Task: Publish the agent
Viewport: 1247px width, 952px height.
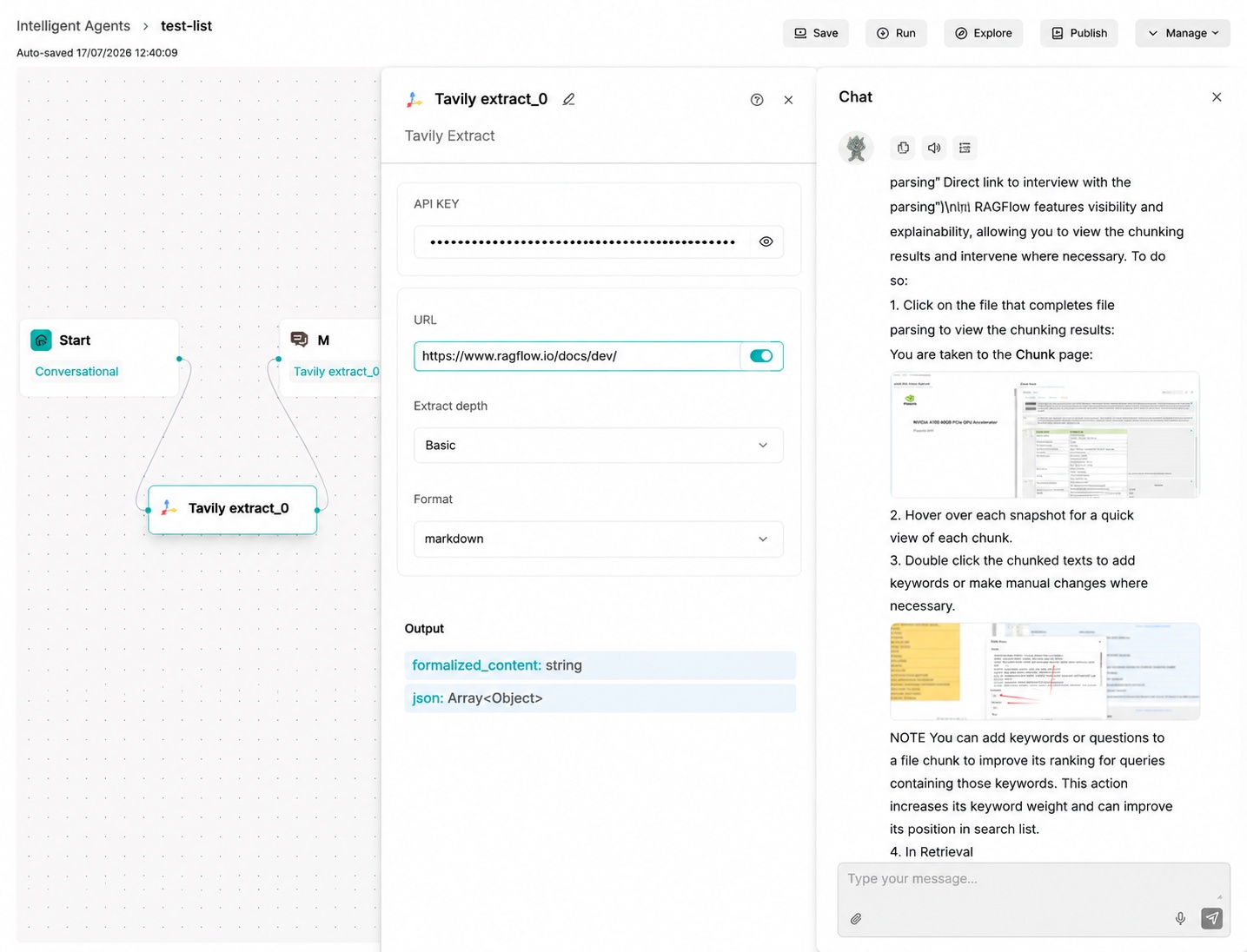Action: click(x=1079, y=33)
